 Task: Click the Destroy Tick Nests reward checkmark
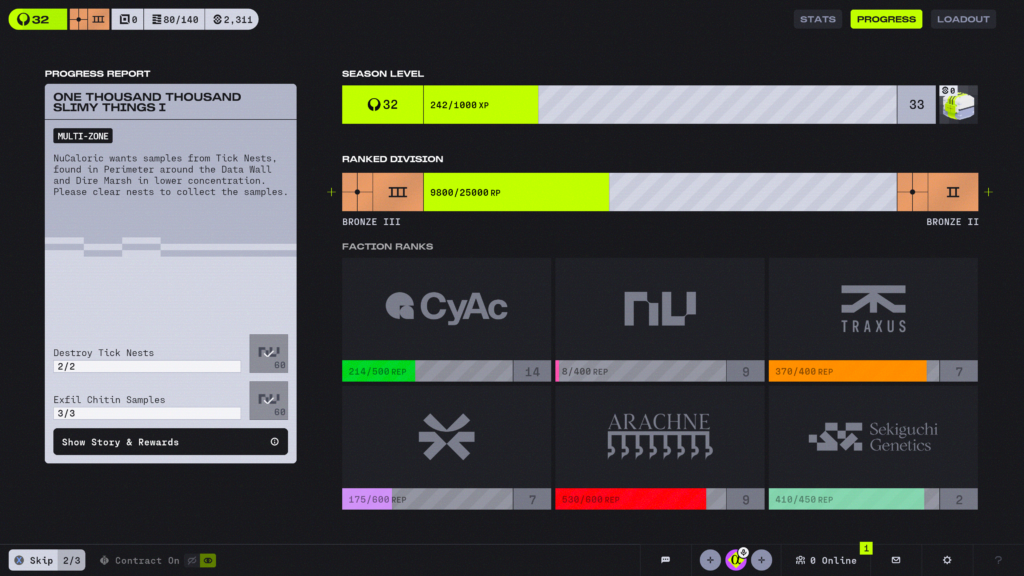268,353
